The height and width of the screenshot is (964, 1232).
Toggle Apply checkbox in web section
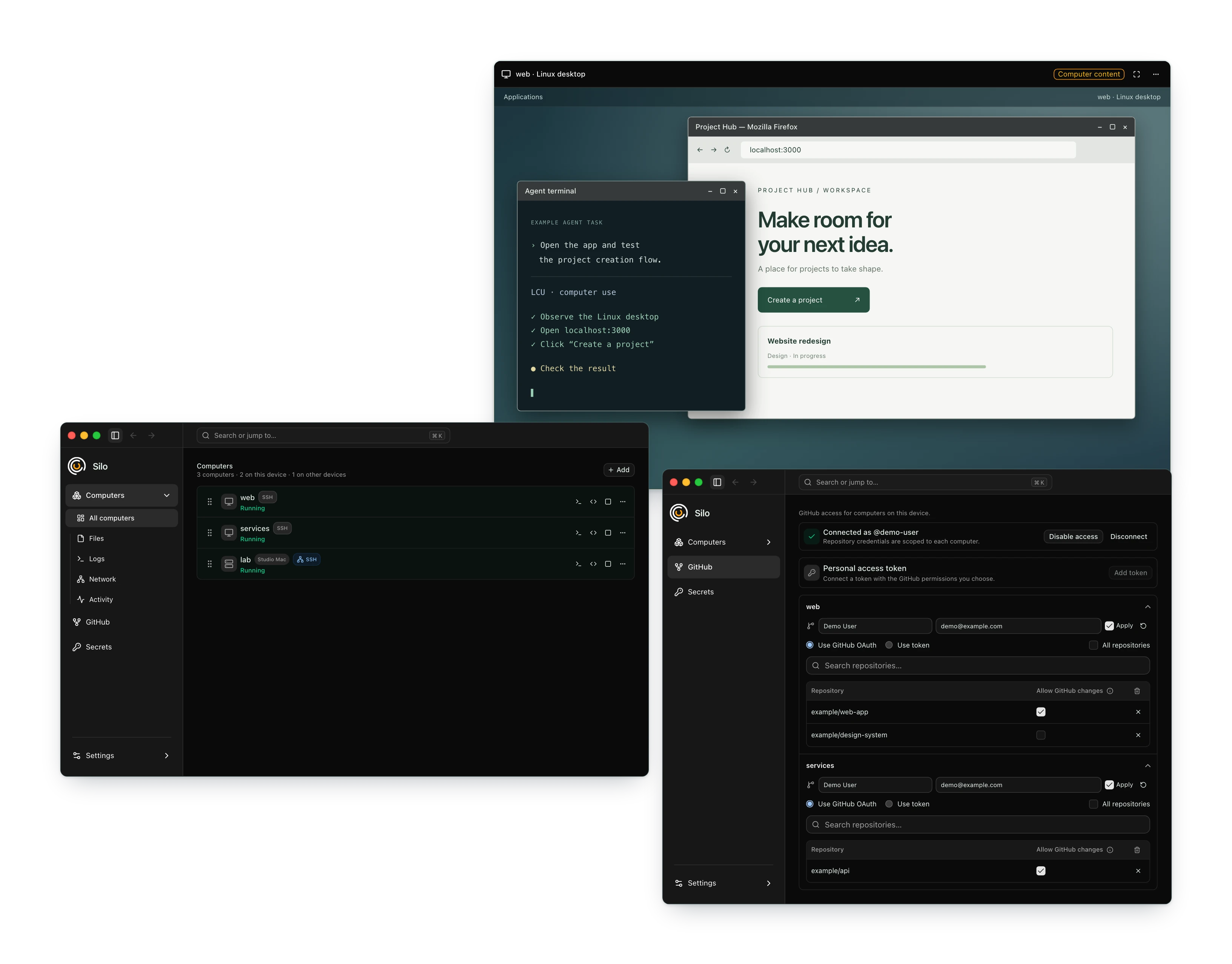point(1109,626)
